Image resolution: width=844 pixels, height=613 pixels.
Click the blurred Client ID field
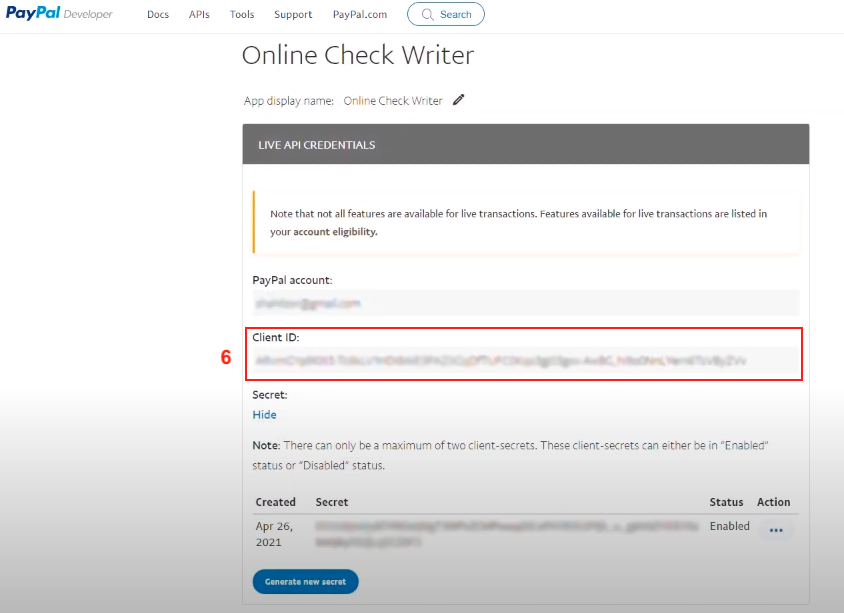[526, 360]
